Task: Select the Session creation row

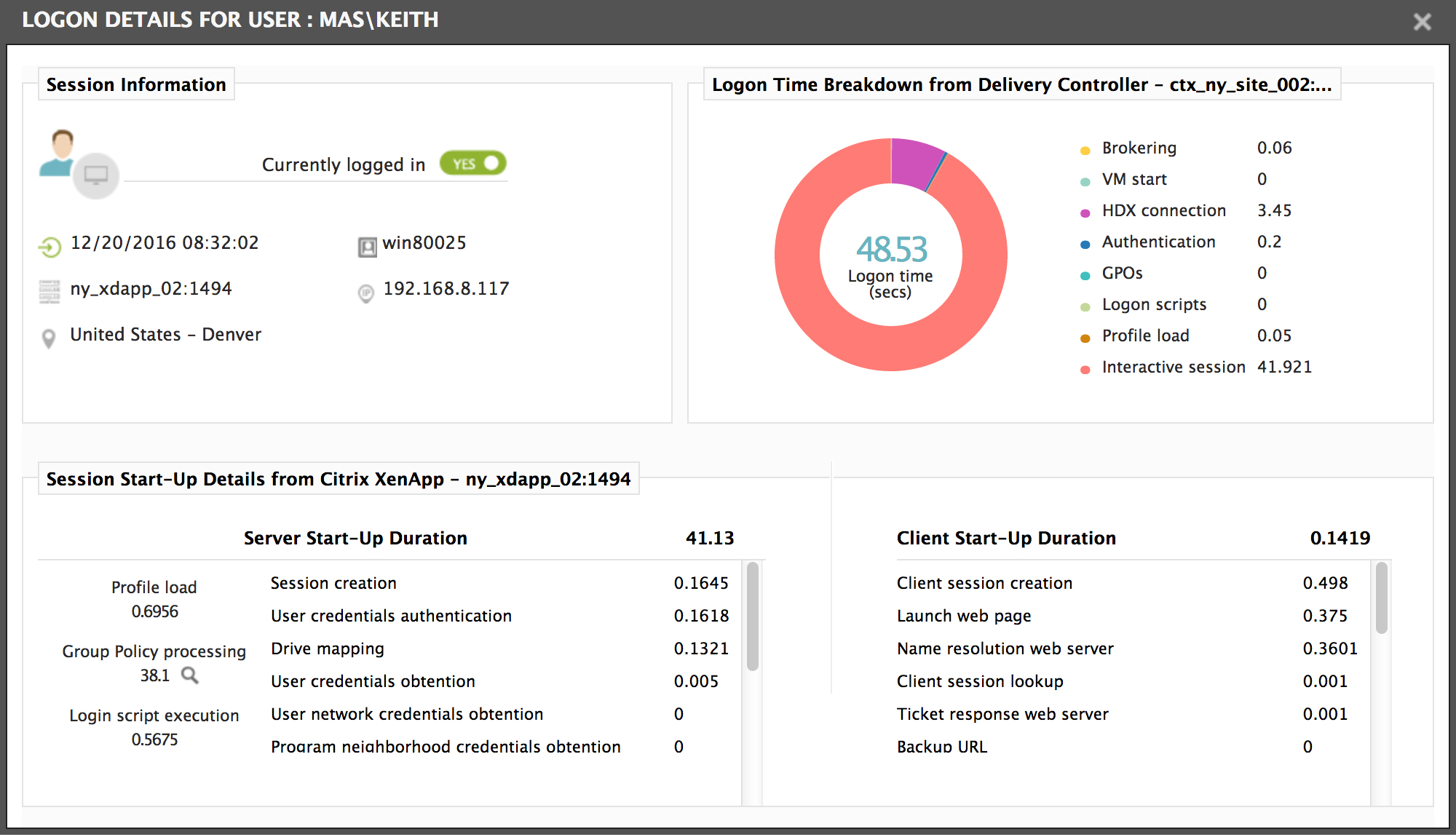Action: coord(499,583)
